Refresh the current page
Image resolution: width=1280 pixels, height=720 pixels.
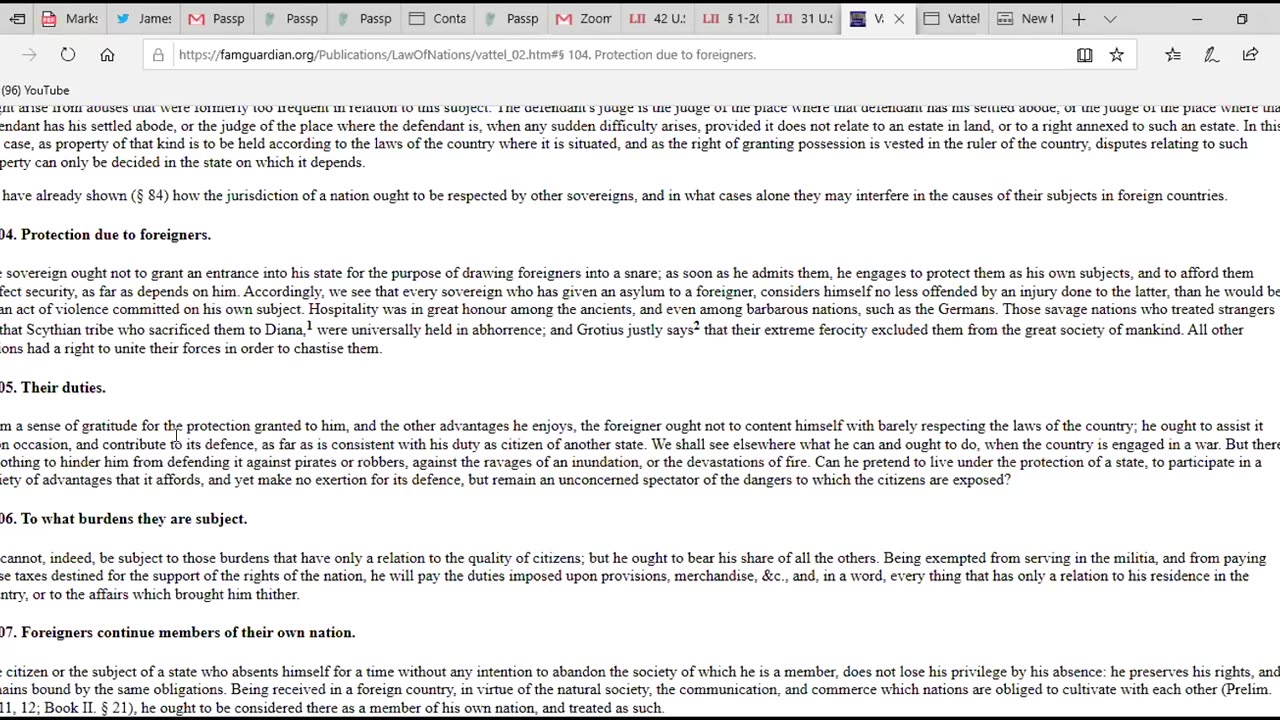pos(67,55)
